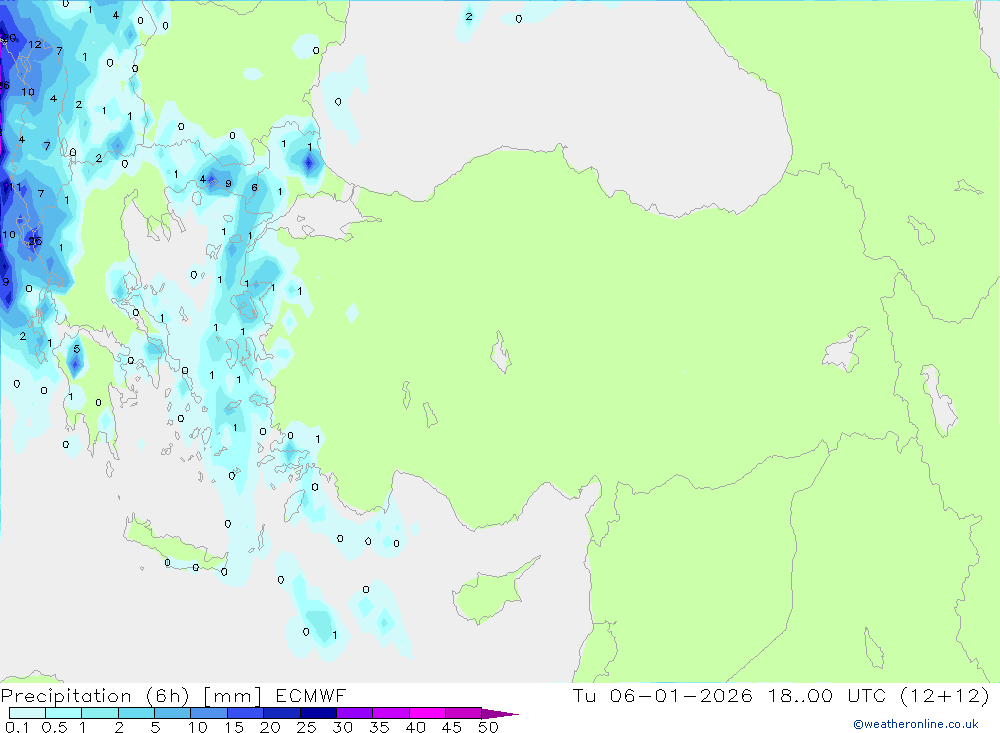1000x733 pixels.
Task: Click the "0.5" legend scale label
Action: (x=54, y=727)
